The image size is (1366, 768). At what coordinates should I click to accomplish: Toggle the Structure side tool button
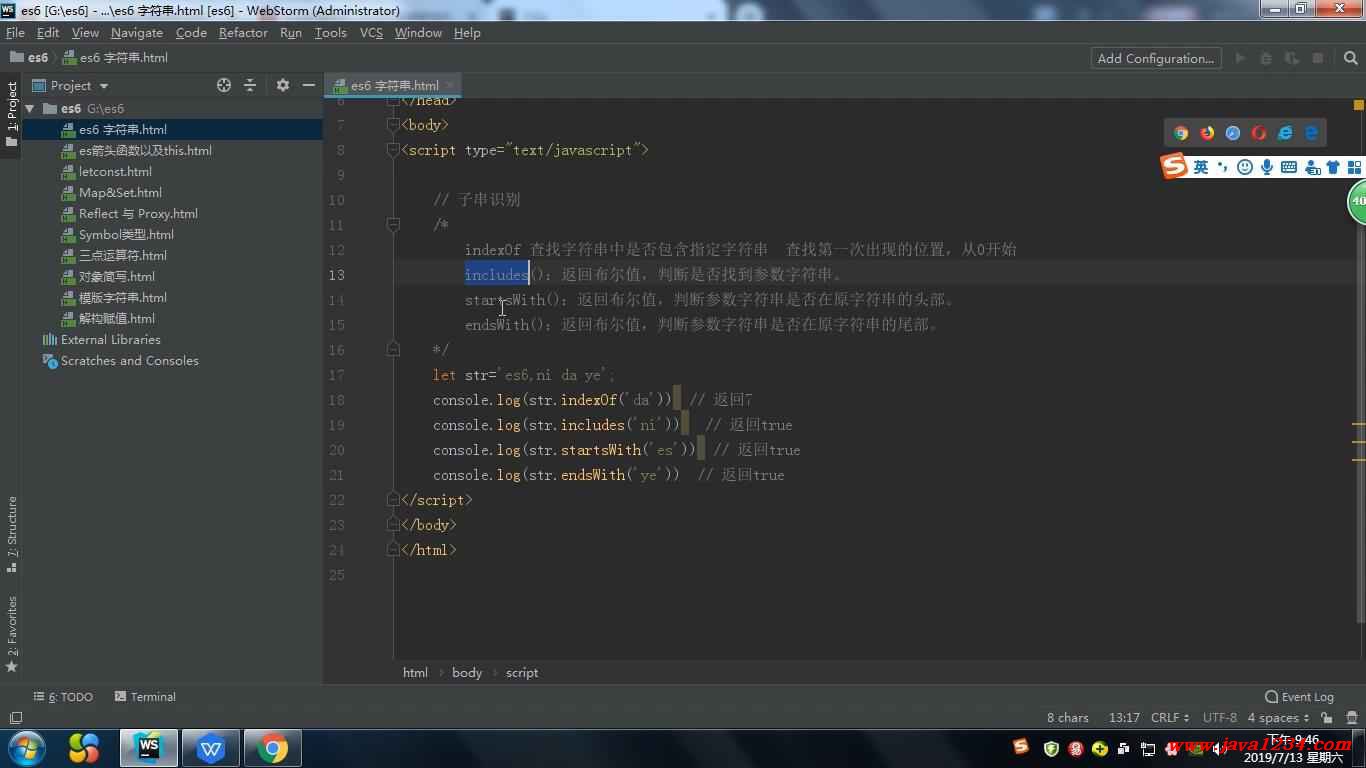[11, 534]
